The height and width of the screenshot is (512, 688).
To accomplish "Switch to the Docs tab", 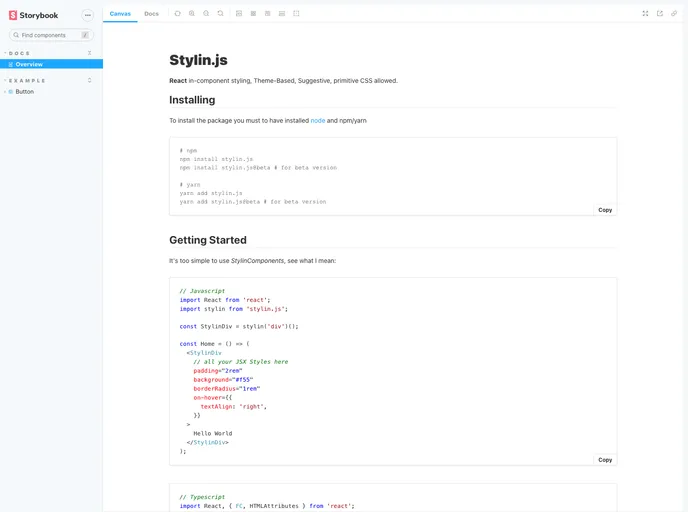I will (151, 14).
